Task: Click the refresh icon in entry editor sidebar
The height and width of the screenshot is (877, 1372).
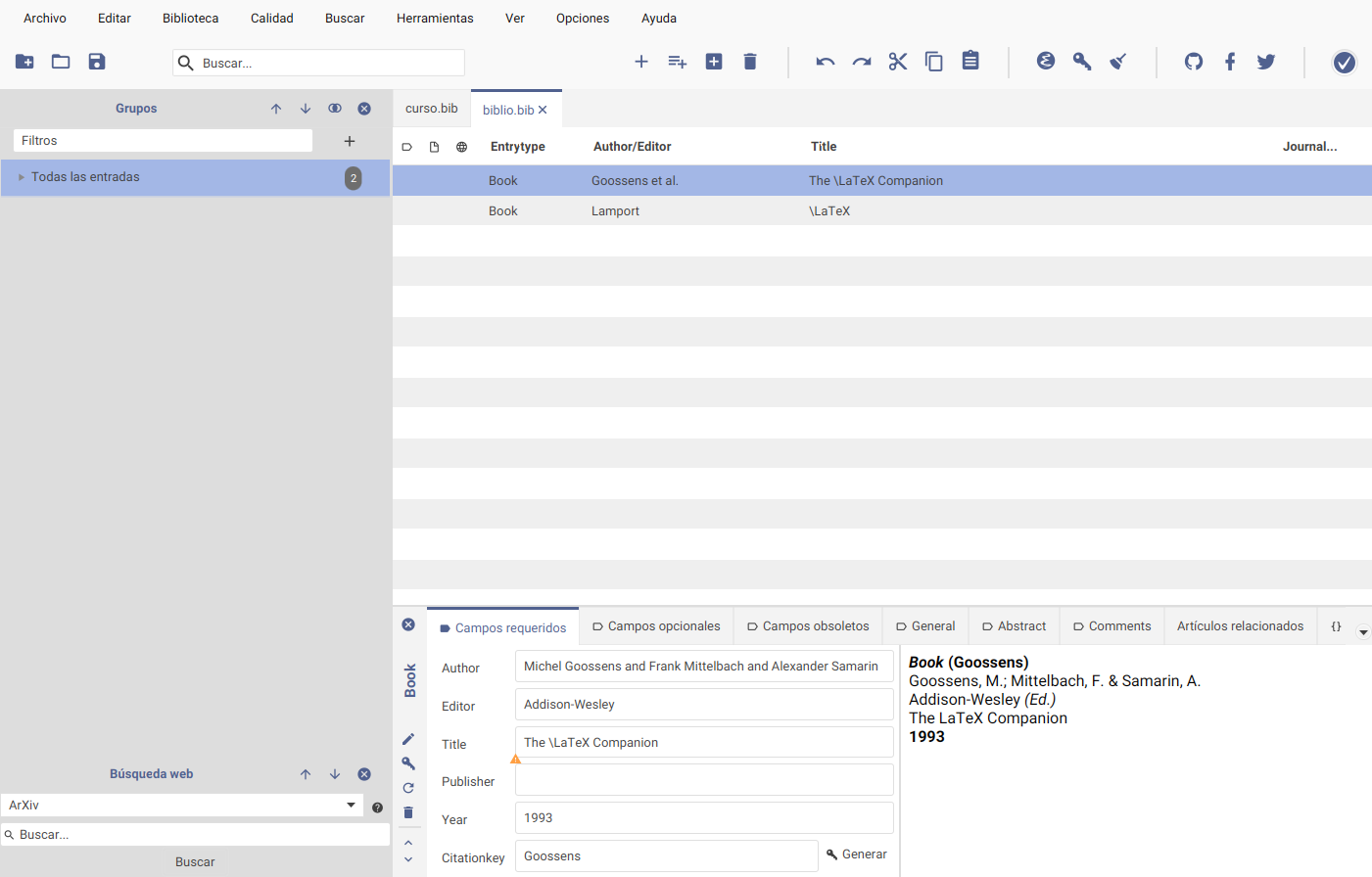Action: [x=408, y=788]
